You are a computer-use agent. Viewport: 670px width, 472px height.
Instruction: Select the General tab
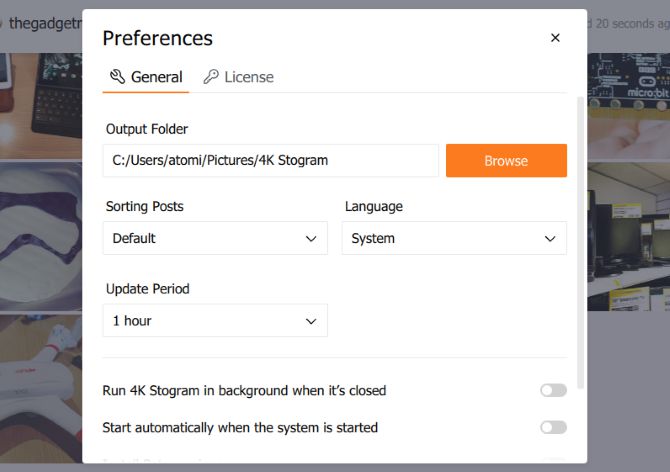[146, 77]
